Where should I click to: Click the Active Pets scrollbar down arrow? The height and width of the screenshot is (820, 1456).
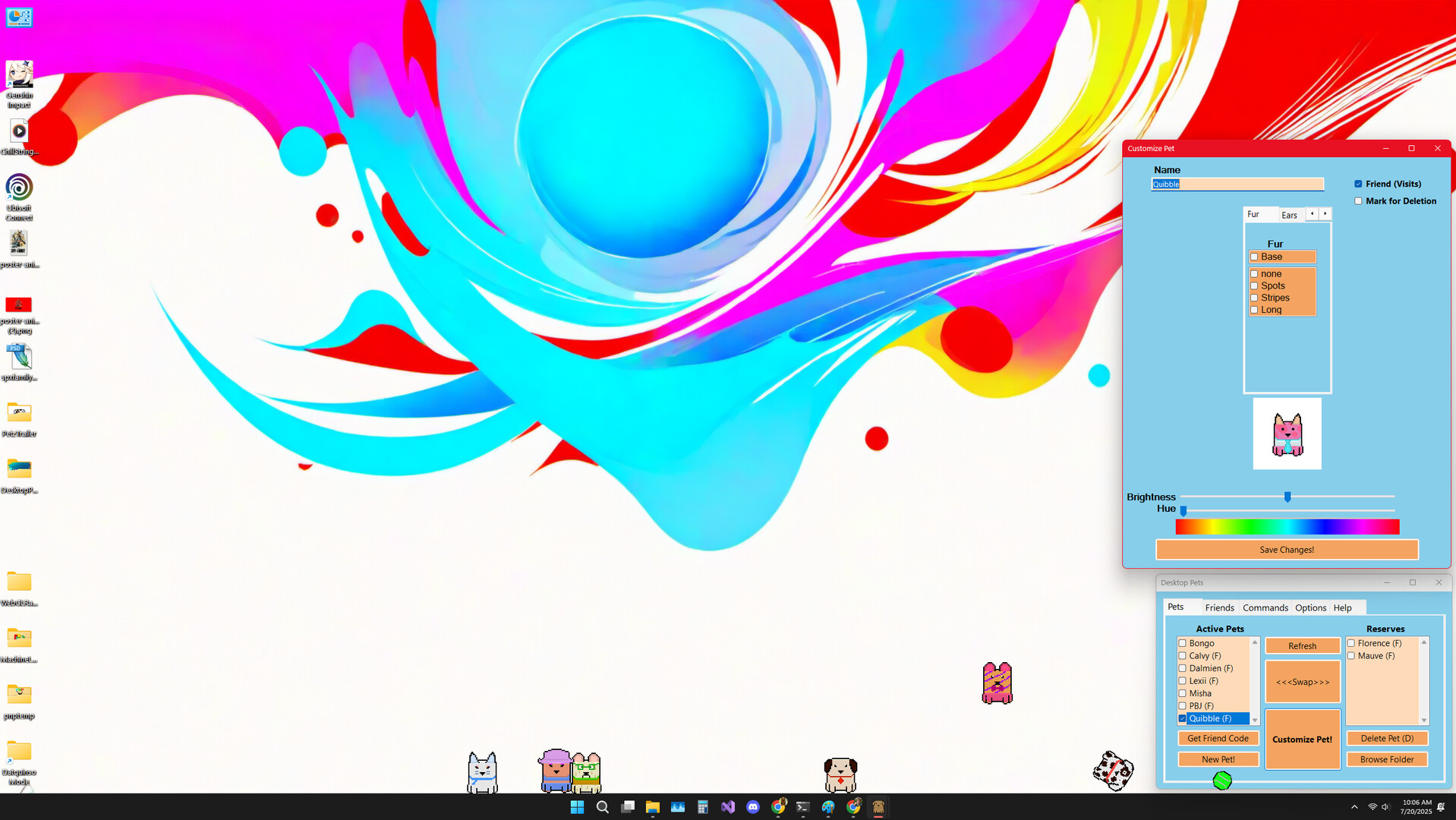(x=1255, y=720)
